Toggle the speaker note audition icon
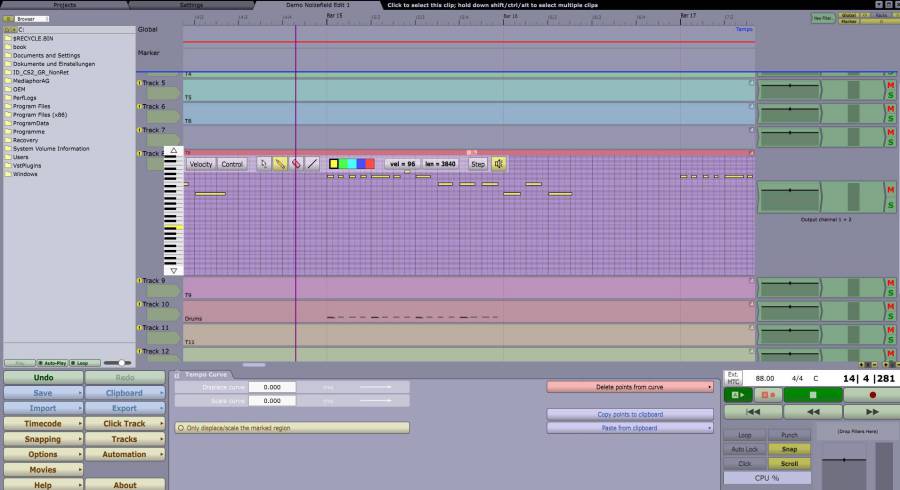This screenshot has width=900, height=490. coord(499,164)
